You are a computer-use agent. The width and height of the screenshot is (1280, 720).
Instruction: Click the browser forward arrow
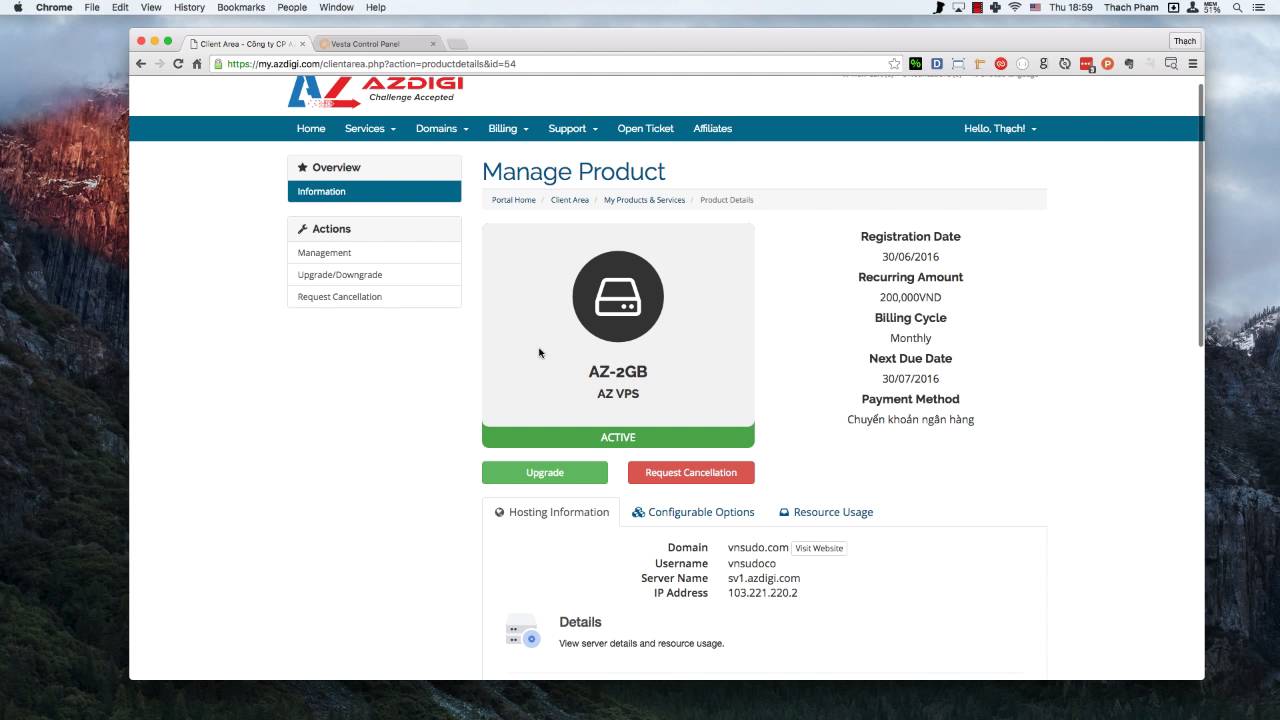[159, 63]
